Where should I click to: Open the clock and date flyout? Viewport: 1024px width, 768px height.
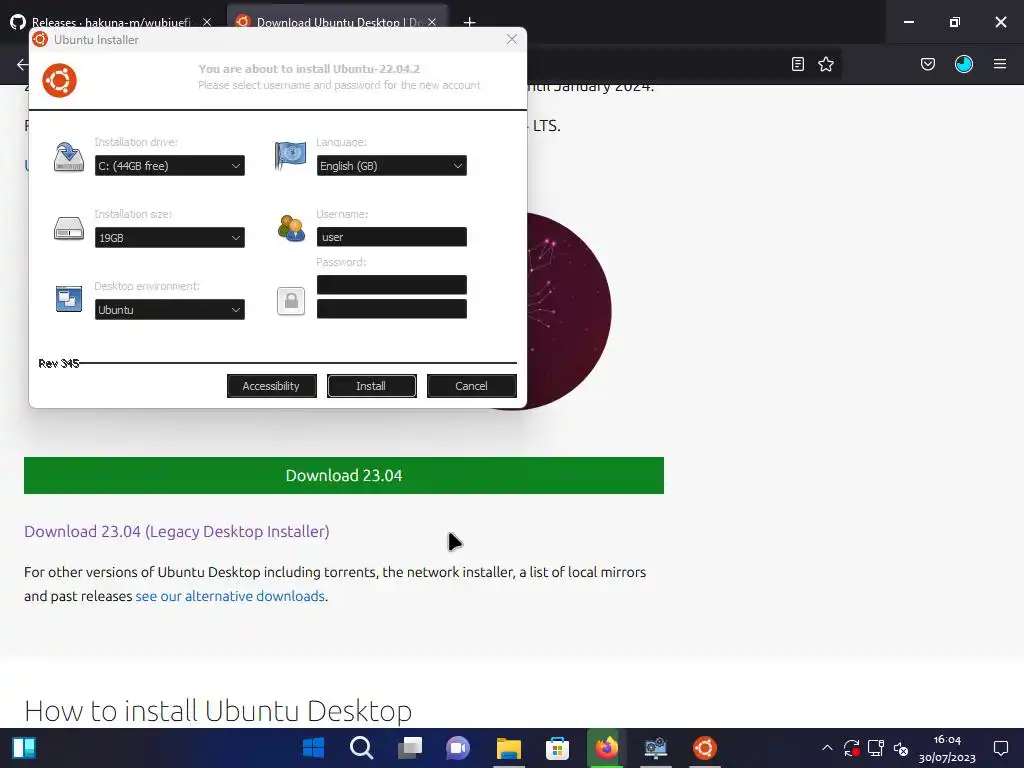click(x=947, y=748)
